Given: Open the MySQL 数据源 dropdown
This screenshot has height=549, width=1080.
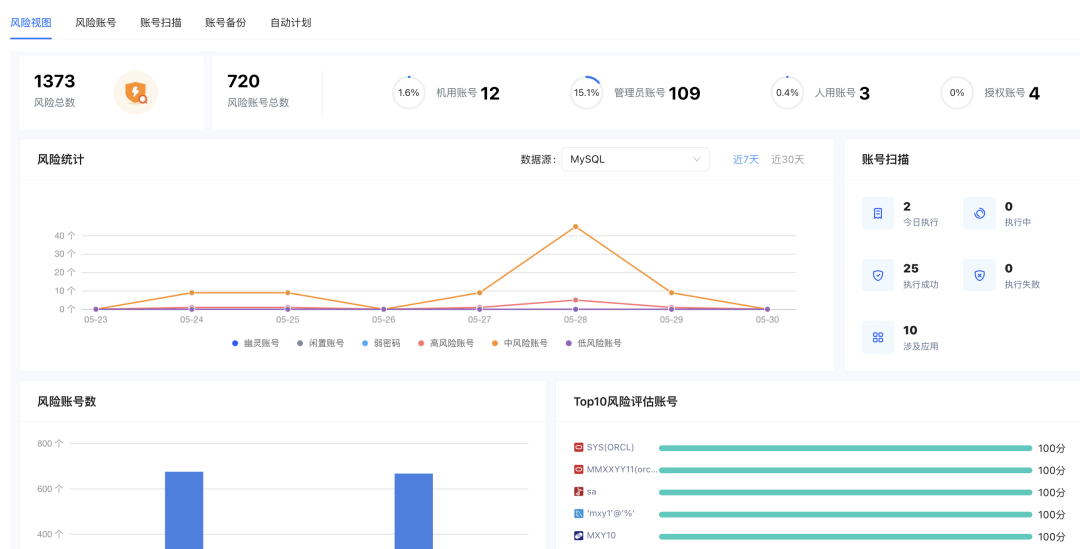Looking at the screenshot, I should [635, 159].
